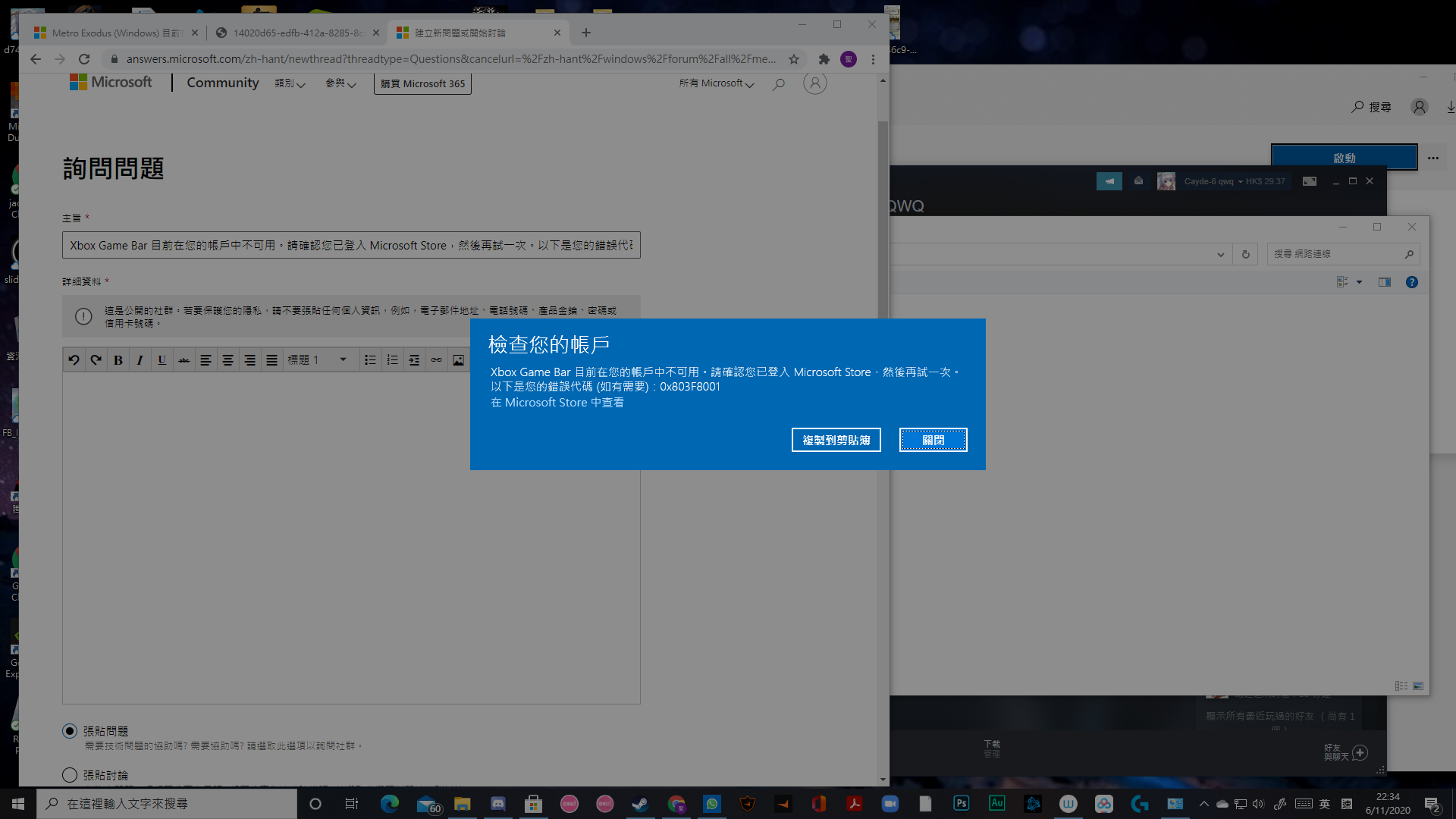1456x819 pixels.
Task: Click the 啟動 button in the background window
Action: coord(1344,158)
